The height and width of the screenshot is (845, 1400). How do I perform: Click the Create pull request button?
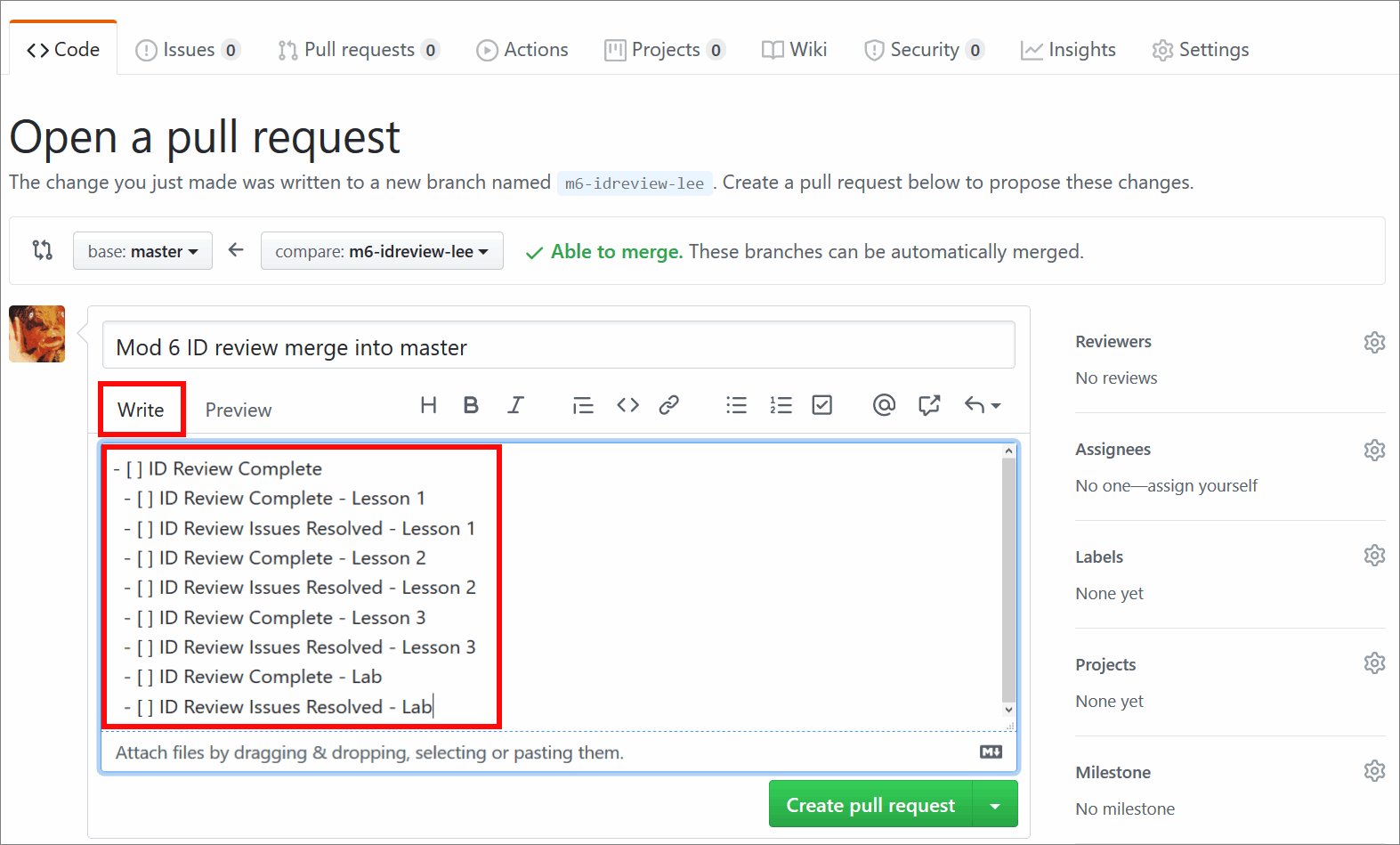(x=870, y=805)
